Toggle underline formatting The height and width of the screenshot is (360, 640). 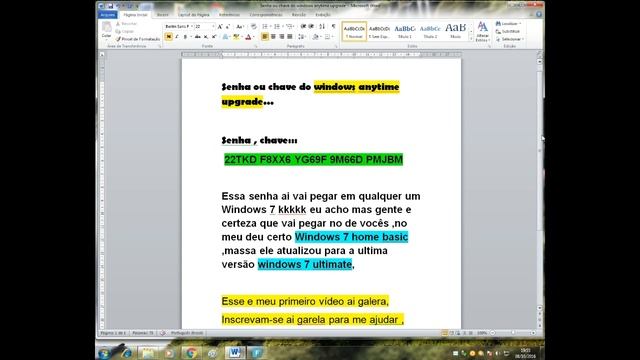click(x=185, y=37)
